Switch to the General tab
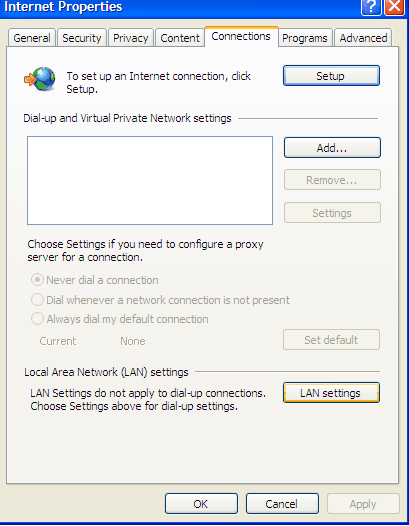 pos(32,38)
